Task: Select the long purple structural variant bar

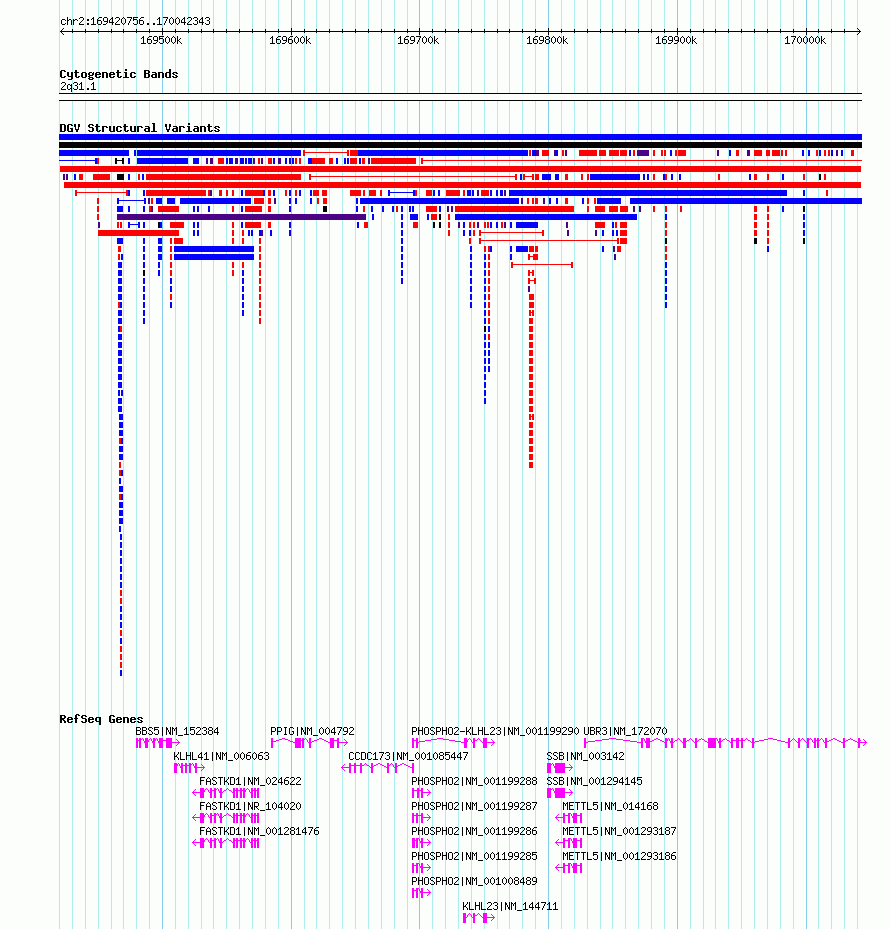Action: coord(241,217)
